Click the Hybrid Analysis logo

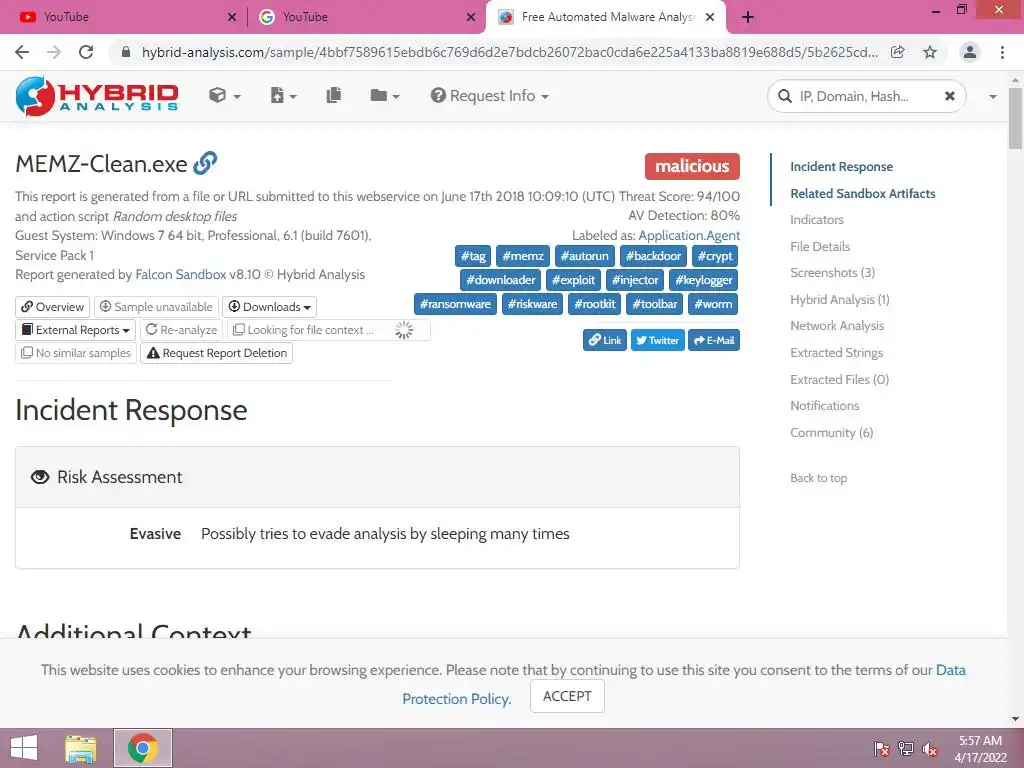pyautogui.click(x=97, y=96)
